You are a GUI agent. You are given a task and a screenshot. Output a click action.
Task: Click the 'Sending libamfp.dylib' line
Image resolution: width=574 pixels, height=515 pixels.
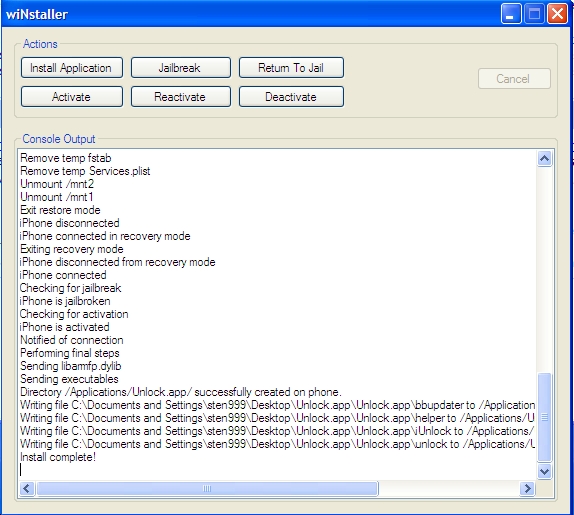[71, 366]
